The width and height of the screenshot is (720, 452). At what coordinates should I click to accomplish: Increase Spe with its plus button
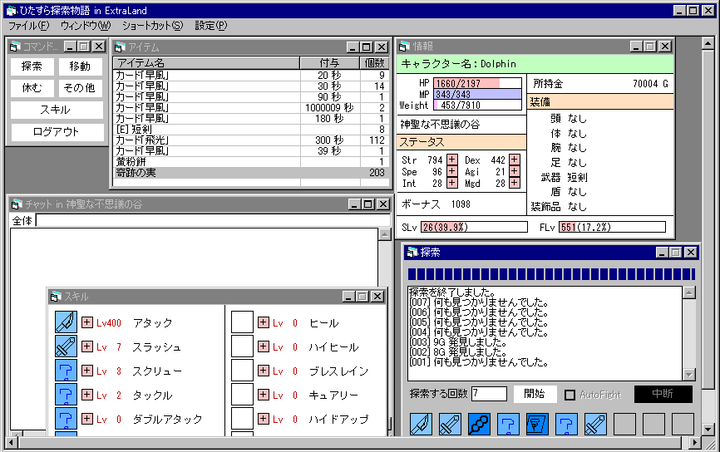click(452, 171)
